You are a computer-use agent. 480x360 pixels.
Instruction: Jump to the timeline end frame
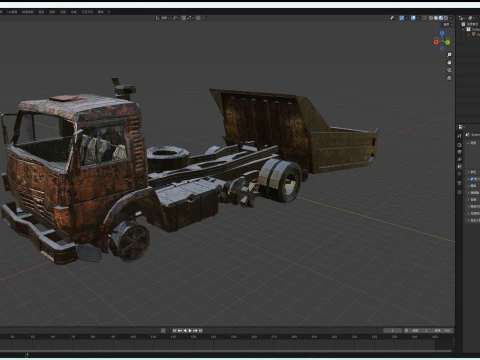click(x=200, y=330)
